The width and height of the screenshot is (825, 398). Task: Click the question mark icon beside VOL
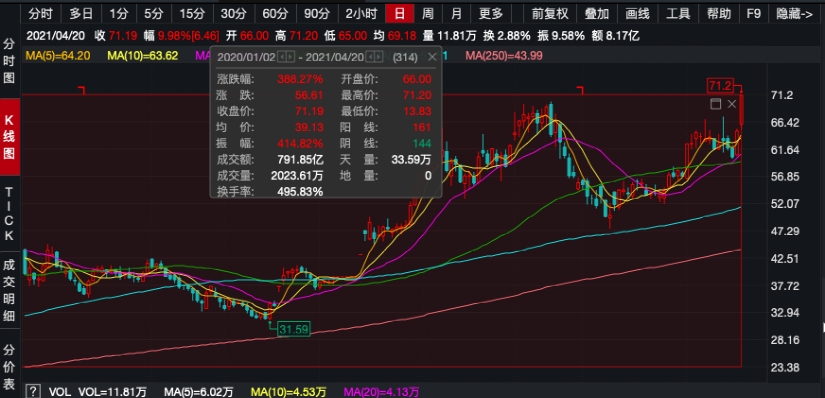point(33,392)
